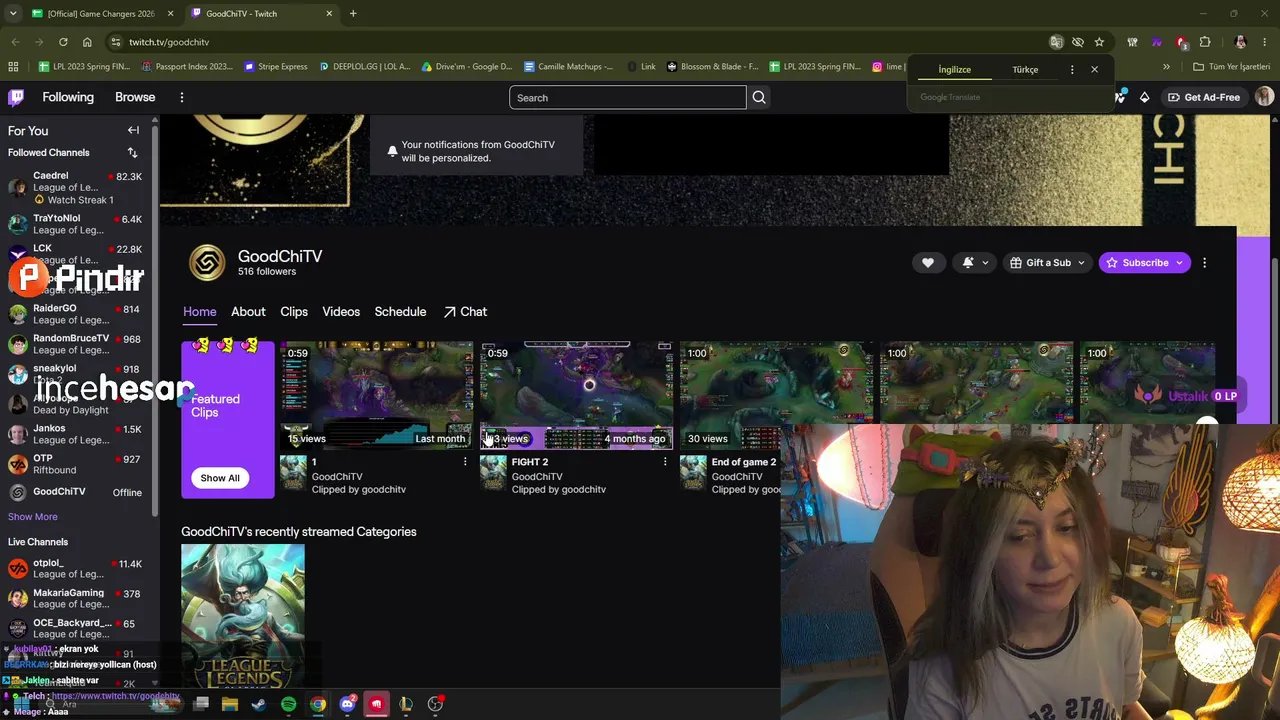Open RaiderGO channel in the sidebar
Image resolution: width=1280 pixels, height=720 pixels.
point(75,314)
